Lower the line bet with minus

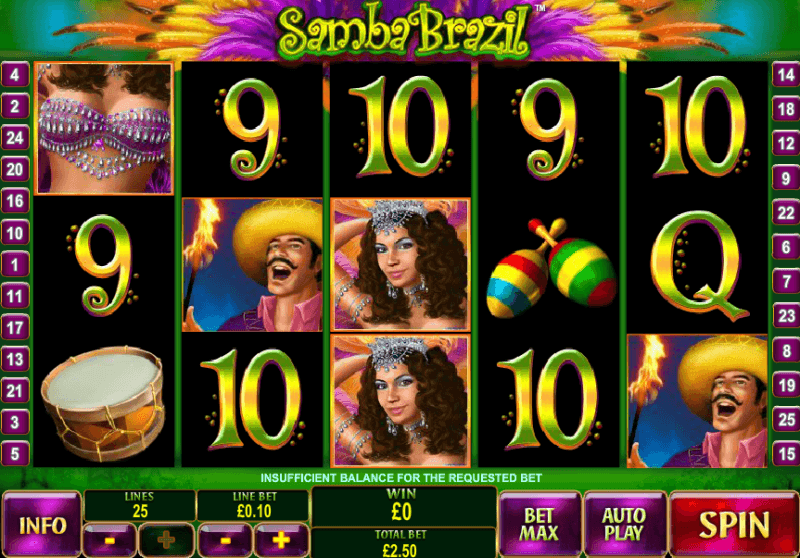click(225, 539)
